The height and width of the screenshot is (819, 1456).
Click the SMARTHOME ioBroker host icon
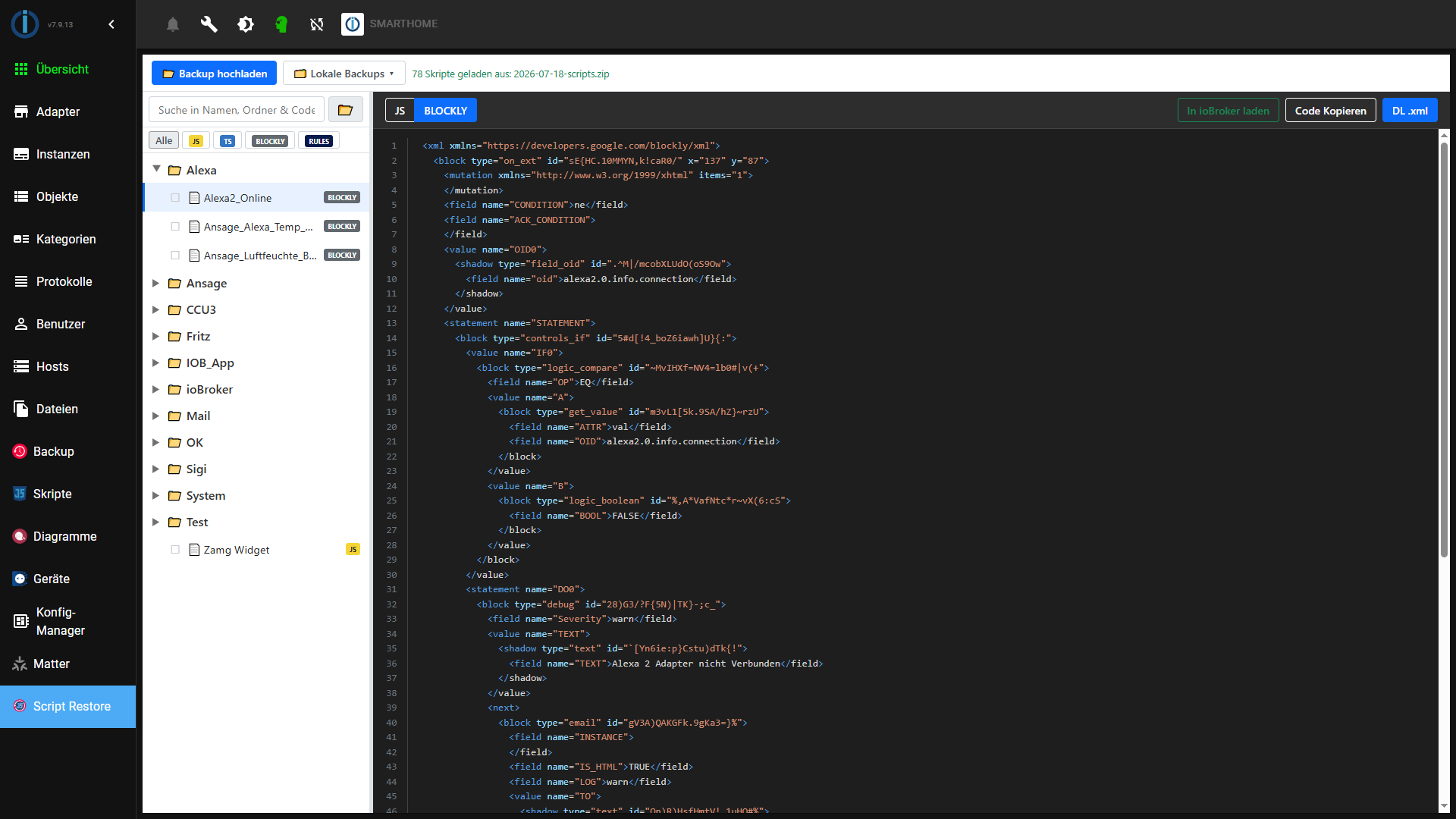[353, 24]
